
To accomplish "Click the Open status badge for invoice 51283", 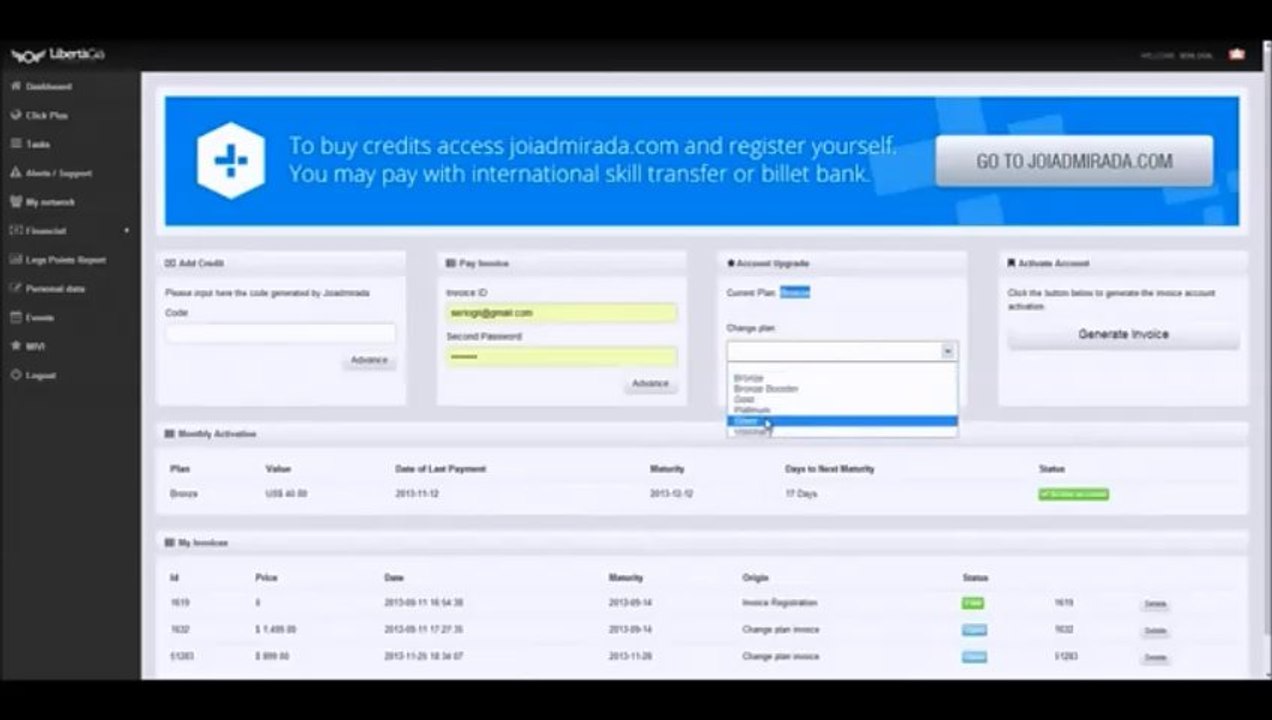I will pos(974,657).
